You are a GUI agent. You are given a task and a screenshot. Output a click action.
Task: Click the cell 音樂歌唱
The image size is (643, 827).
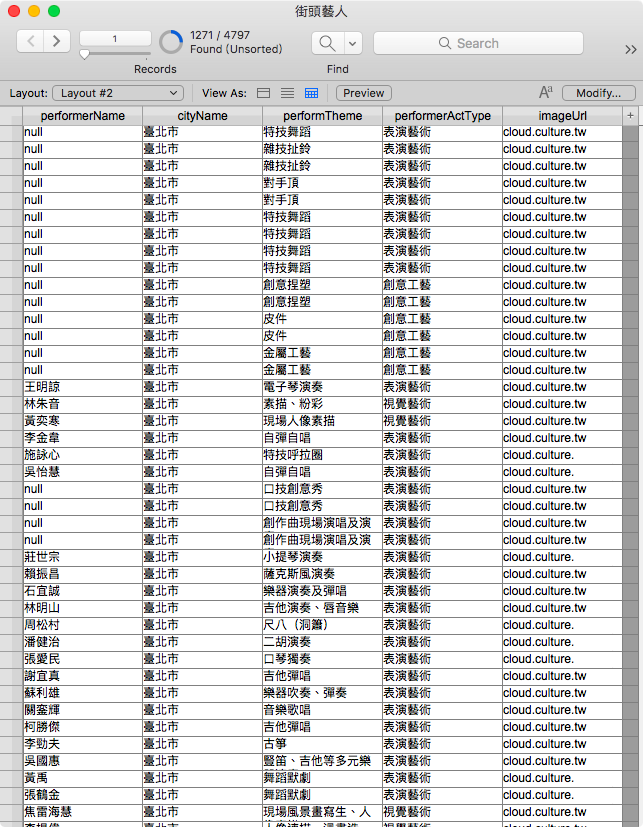point(322,710)
